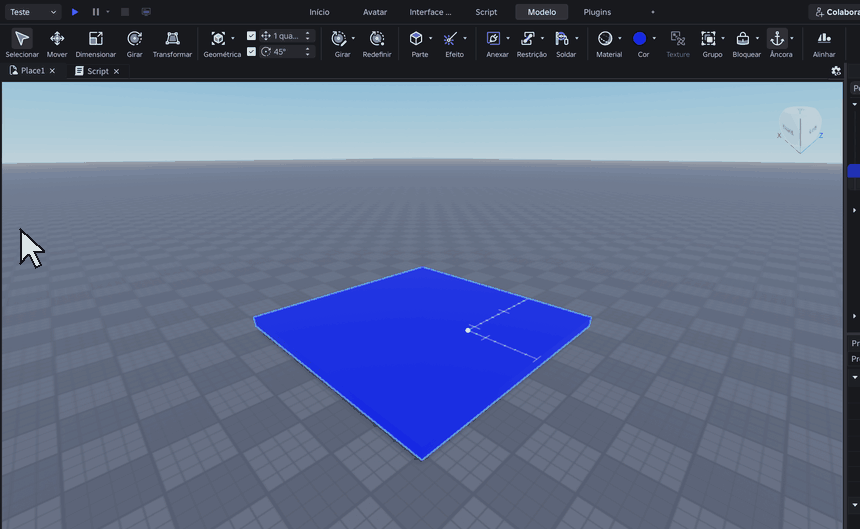Click the move snap stepper arrows
Viewport: 860px width, 529px height.
tap(308, 36)
